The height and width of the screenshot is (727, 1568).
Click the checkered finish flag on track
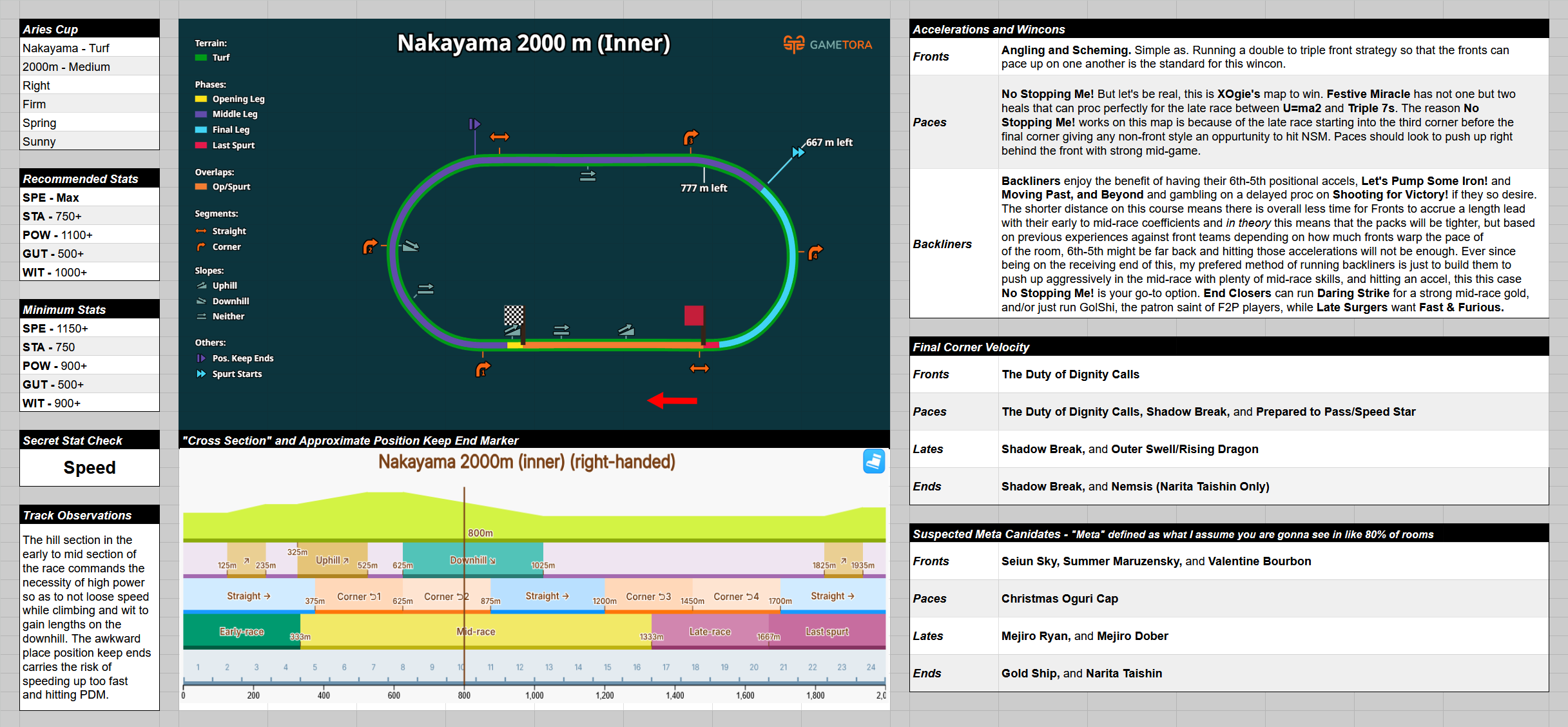(x=514, y=316)
